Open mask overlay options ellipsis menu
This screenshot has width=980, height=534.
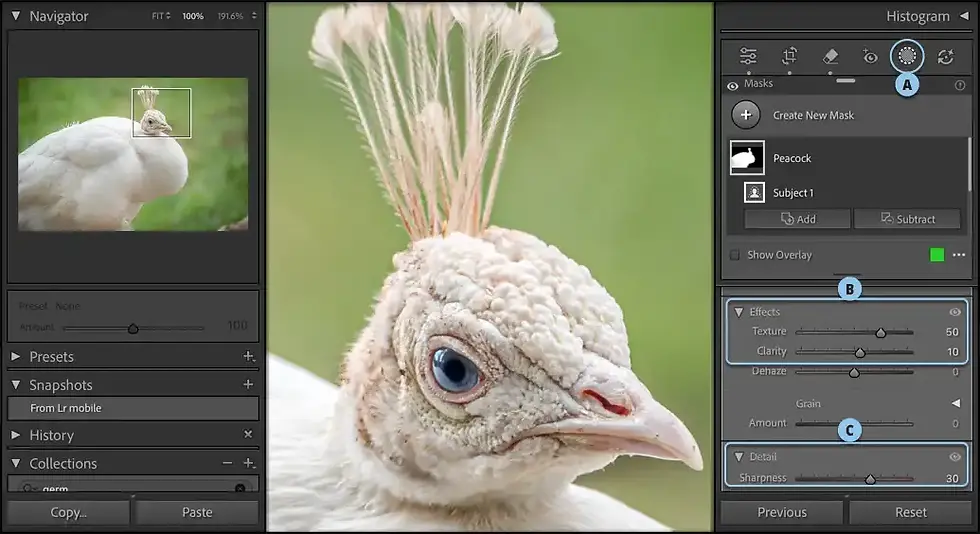(x=959, y=255)
